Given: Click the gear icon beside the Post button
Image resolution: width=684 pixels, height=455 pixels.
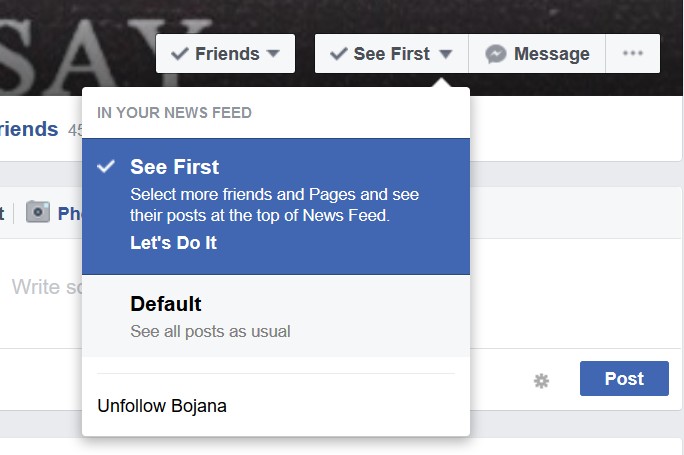Looking at the screenshot, I should click(x=542, y=380).
